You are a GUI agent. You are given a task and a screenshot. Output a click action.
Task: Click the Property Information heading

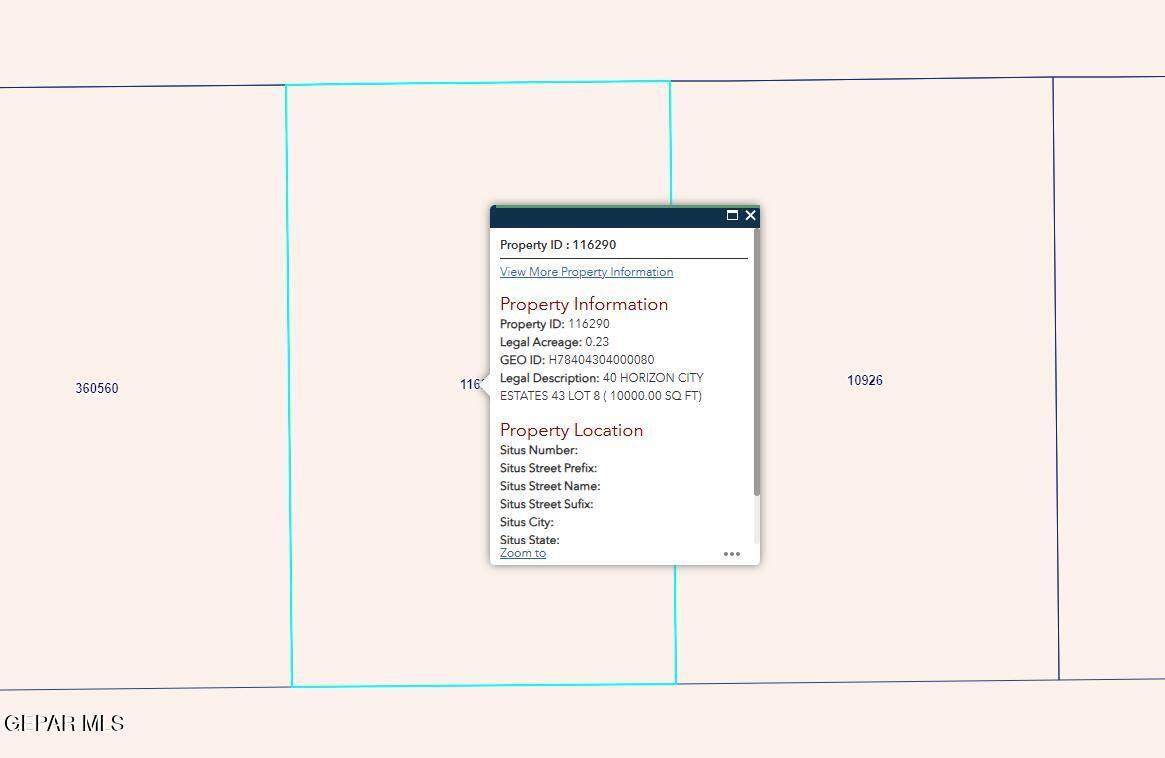584,304
